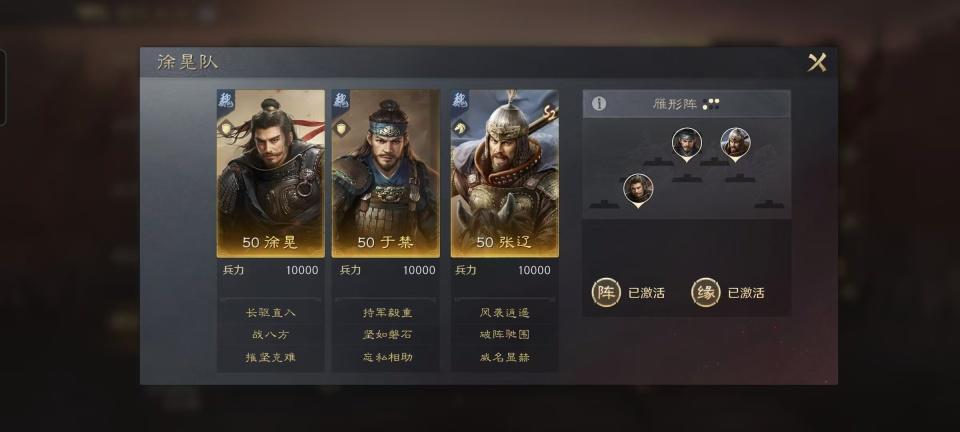The image size is (960, 432).
Task: View the 威名显赫 skill
Action: tap(504, 357)
